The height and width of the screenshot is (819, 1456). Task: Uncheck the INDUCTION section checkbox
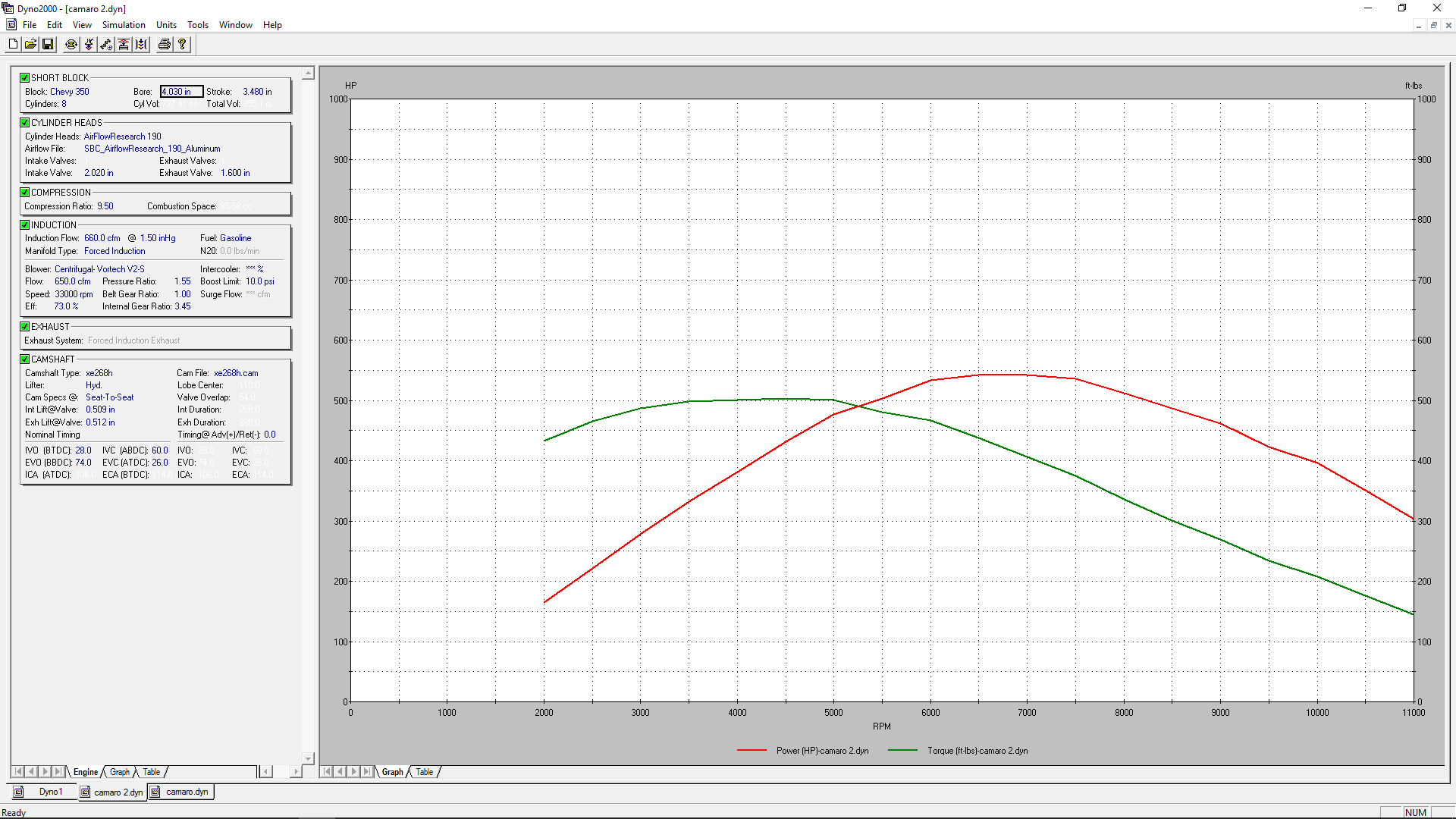[25, 225]
